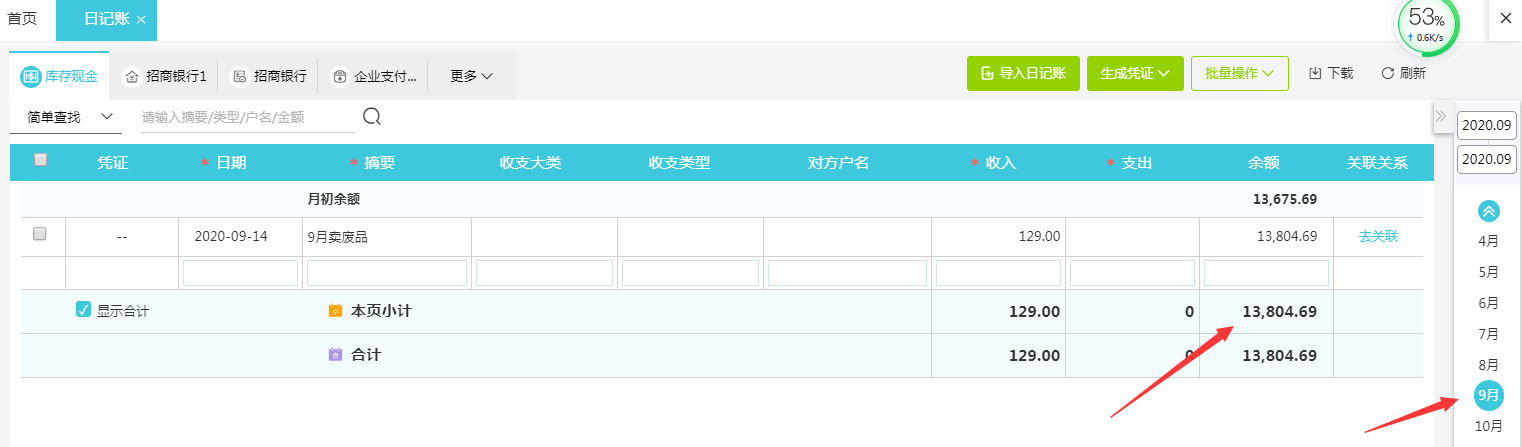Viewport: 1522px width, 447px height.
Task: Select 5月 in month list
Action: click(x=1489, y=272)
